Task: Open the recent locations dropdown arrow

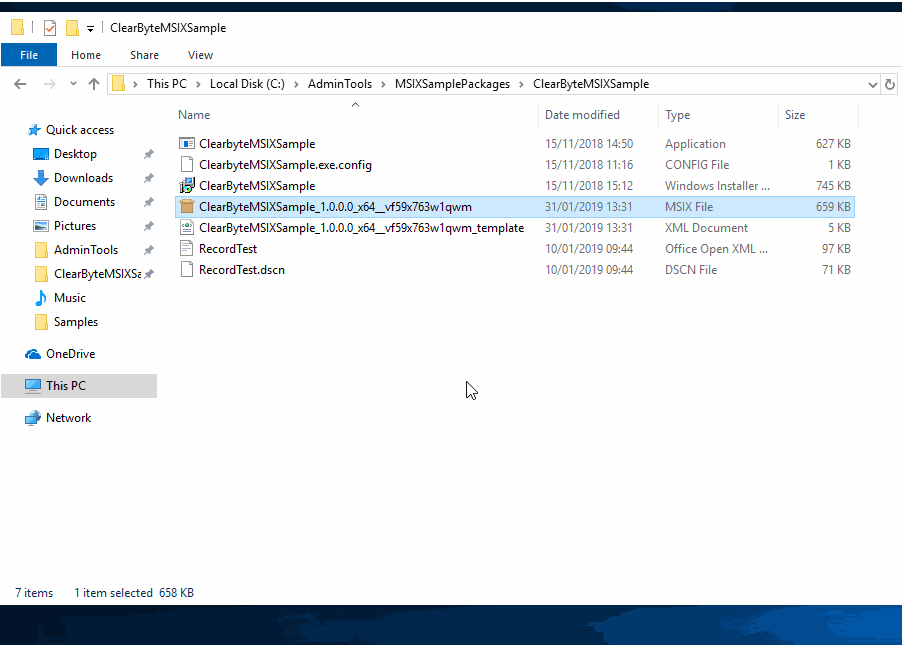Action: click(73, 84)
